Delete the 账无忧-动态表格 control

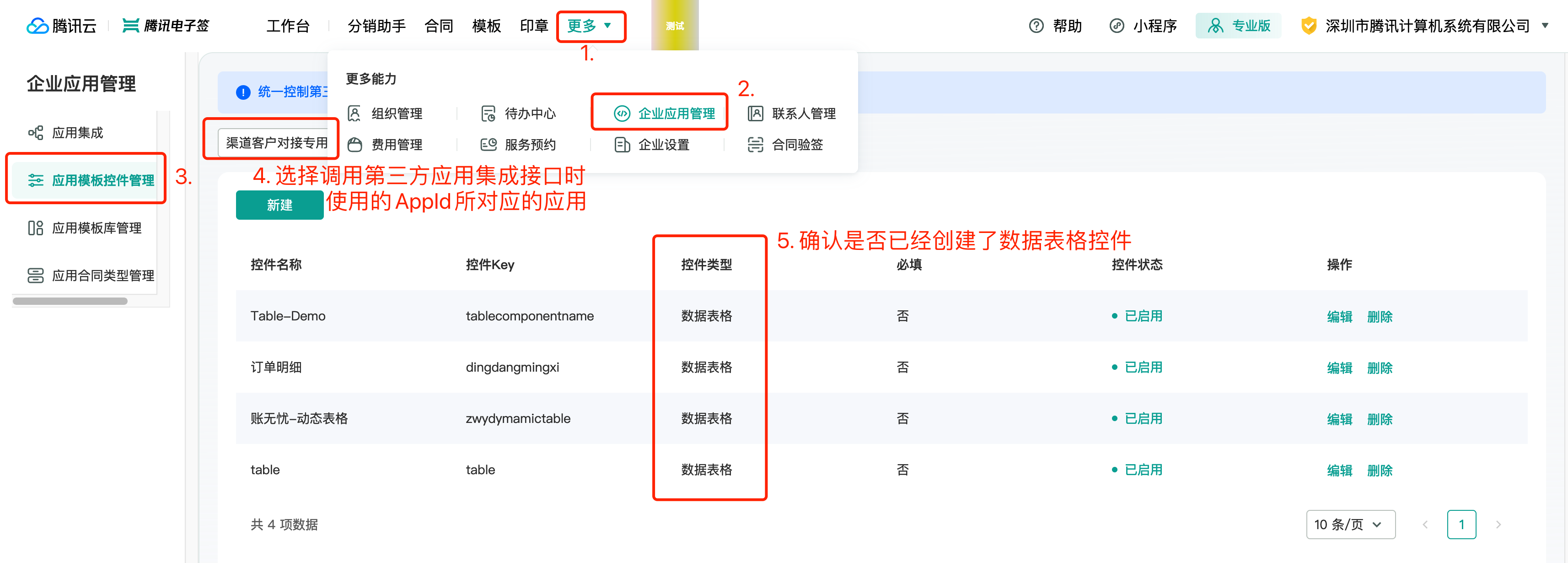pos(1379,419)
